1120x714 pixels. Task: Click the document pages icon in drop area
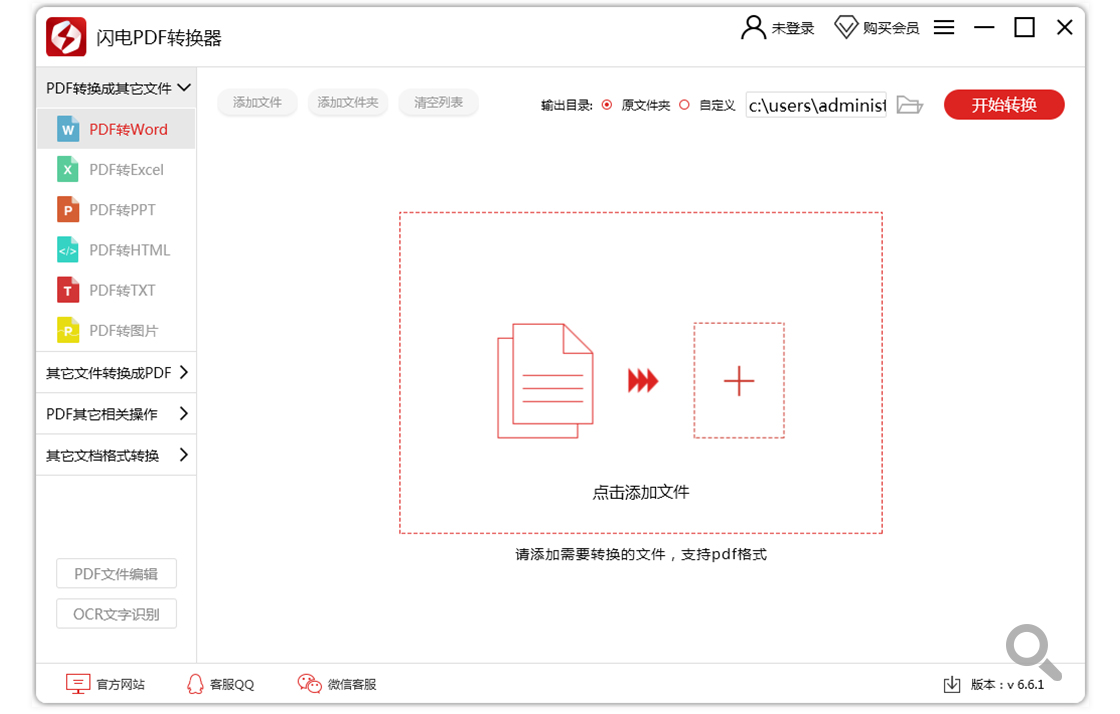pos(545,381)
